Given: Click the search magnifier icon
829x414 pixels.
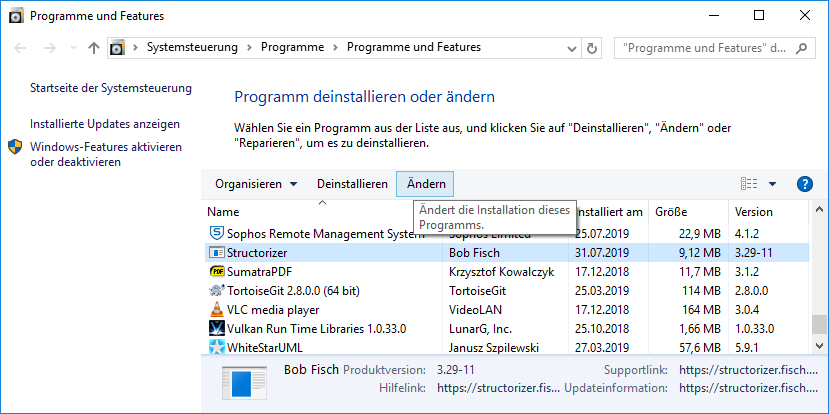Looking at the screenshot, I should pos(801,48).
